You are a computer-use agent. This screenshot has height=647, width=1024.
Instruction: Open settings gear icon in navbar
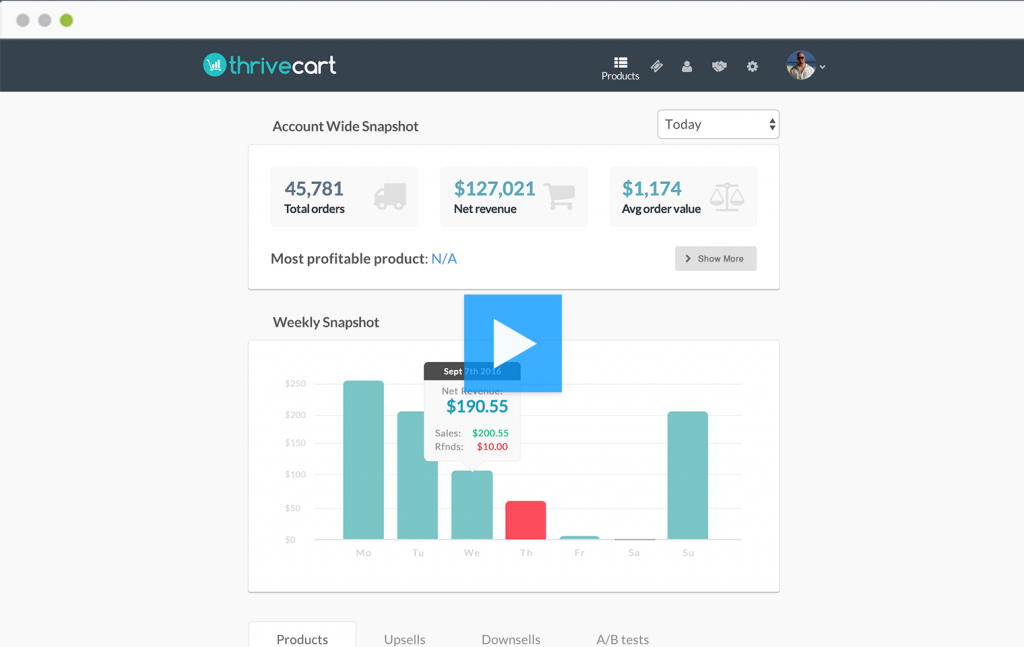pyautogui.click(x=752, y=67)
